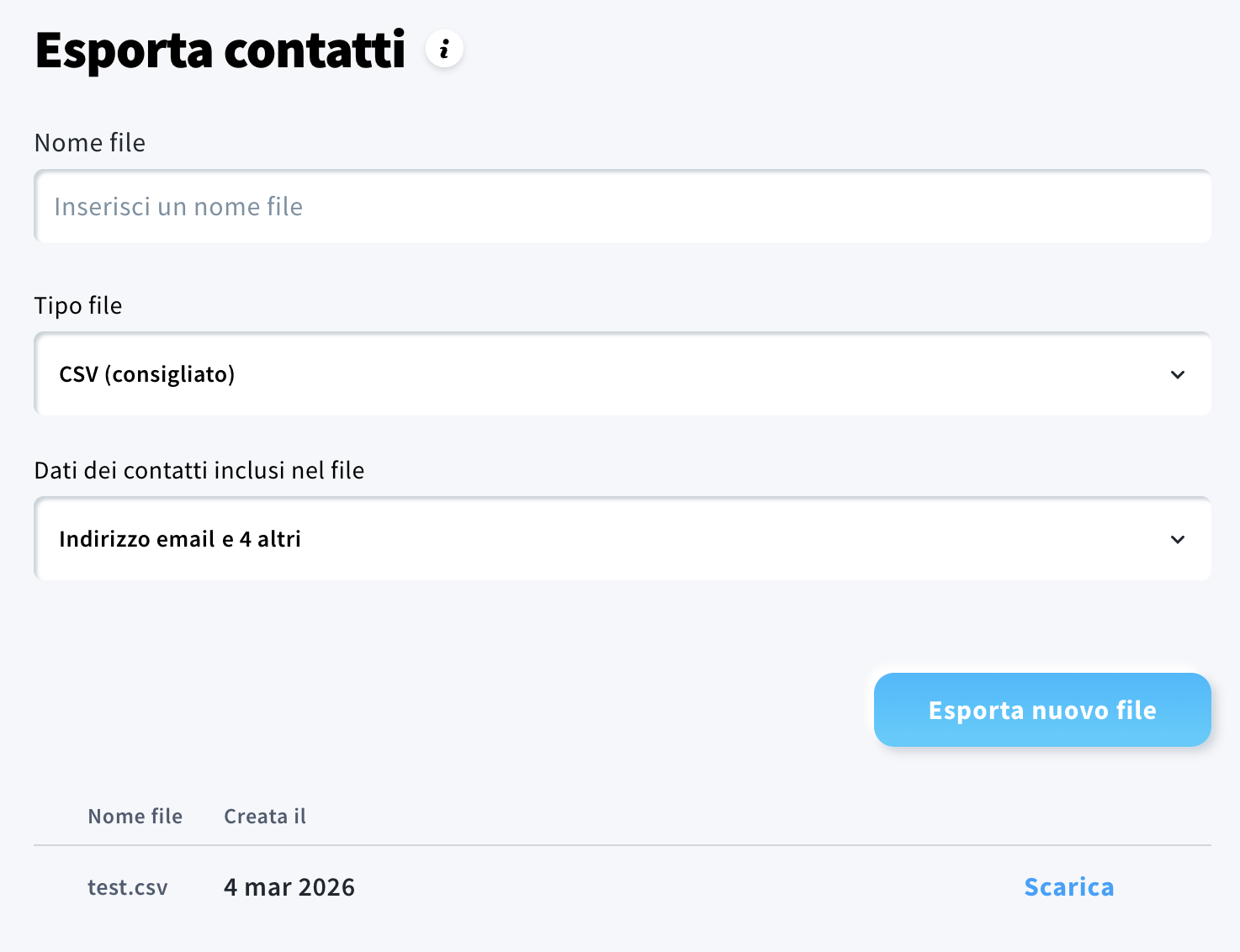Click the chevron arrow in contact data field

(1178, 539)
